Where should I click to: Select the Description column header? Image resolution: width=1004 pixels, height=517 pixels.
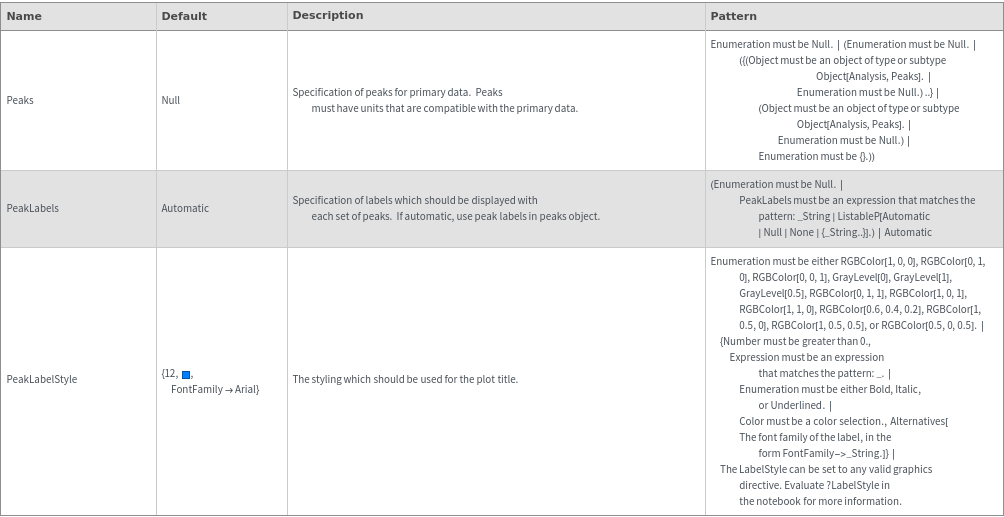pos(328,15)
